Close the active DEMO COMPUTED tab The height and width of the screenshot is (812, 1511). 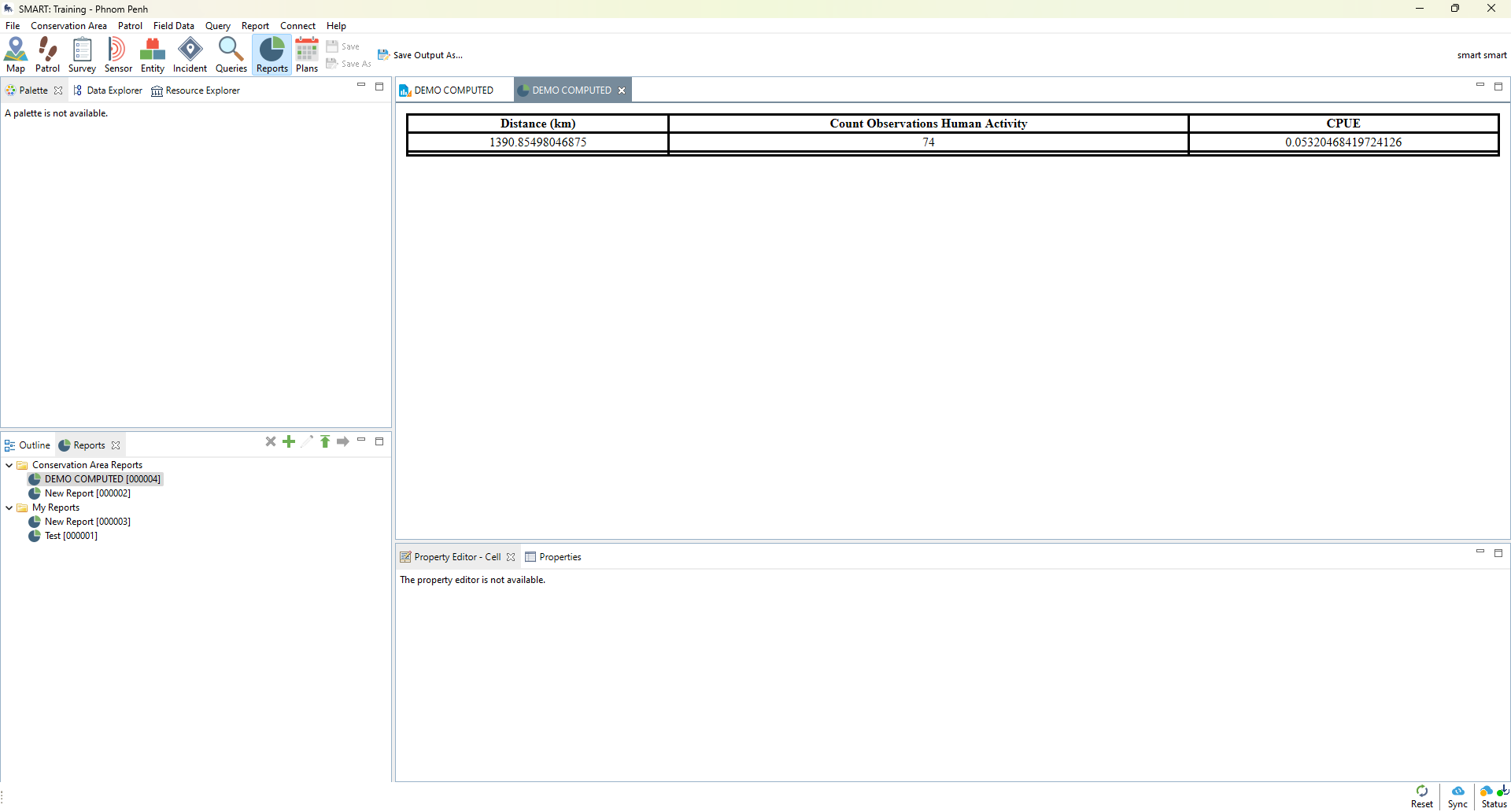622,90
